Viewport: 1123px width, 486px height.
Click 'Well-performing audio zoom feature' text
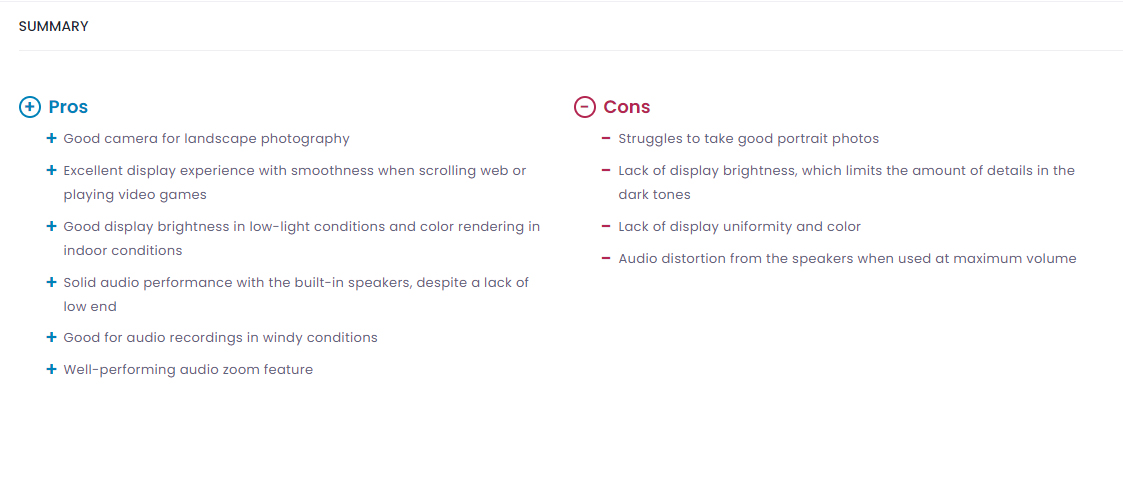[x=188, y=370]
